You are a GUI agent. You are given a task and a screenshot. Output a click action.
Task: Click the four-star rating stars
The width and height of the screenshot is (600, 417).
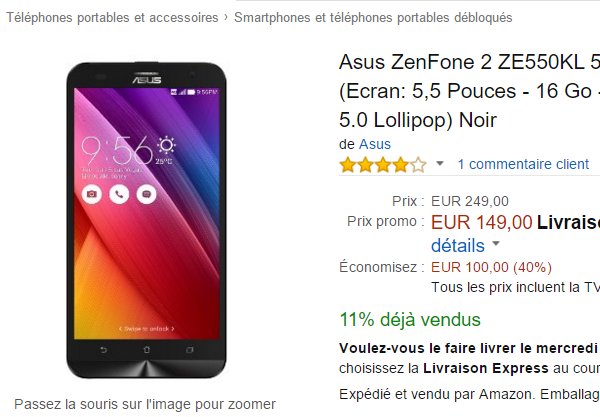click(x=383, y=165)
